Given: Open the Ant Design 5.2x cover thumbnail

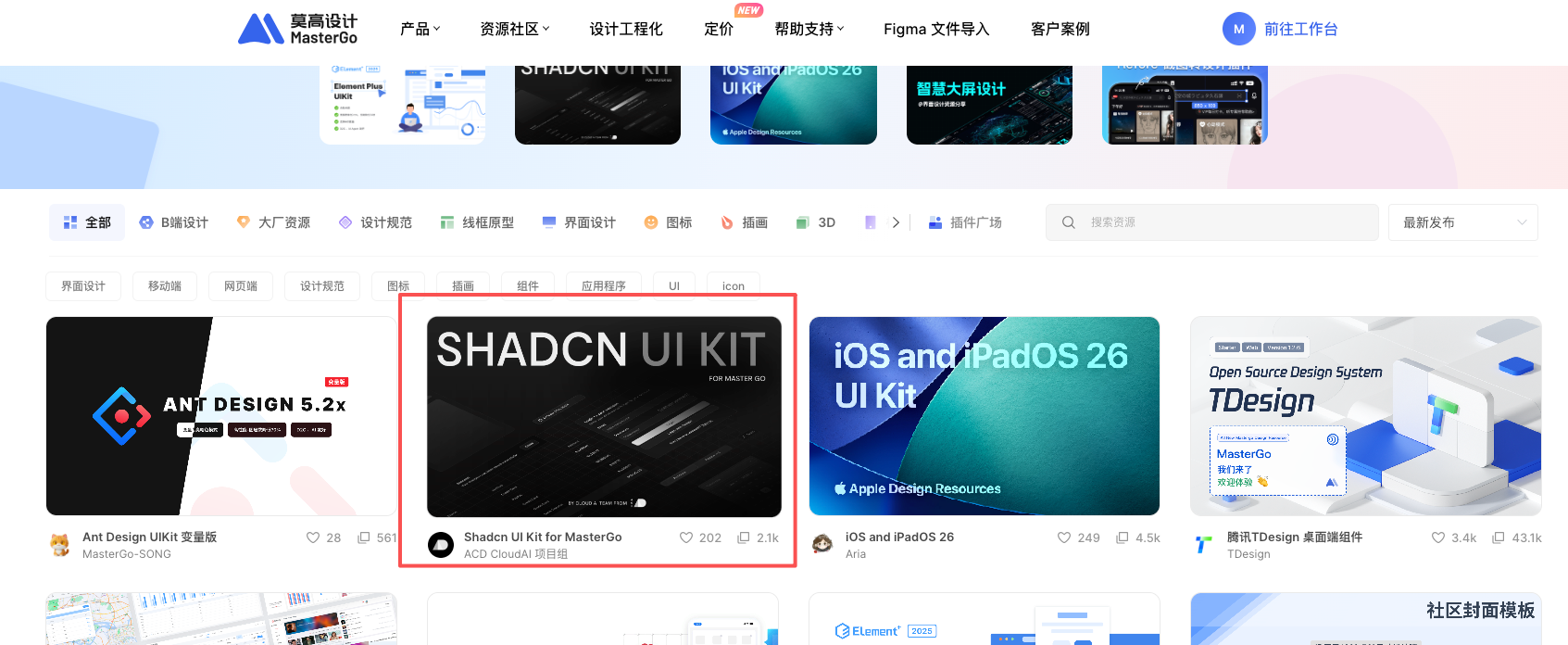Looking at the screenshot, I should point(221,416).
